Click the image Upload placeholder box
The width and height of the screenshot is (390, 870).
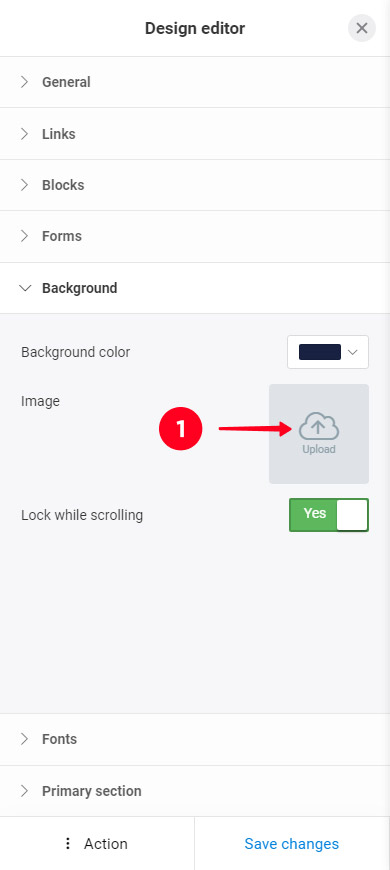pyautogui.click(x=319, y=434)
